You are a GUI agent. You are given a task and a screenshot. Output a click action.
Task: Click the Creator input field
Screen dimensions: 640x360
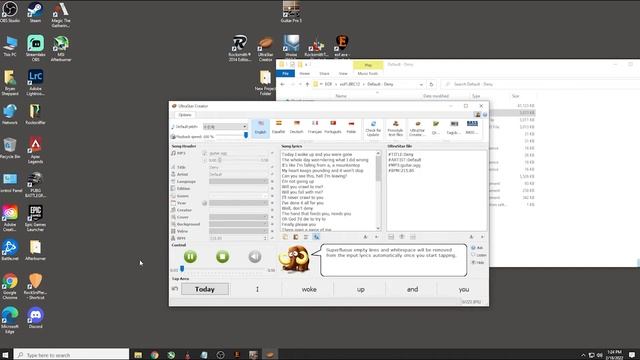tap(238, 210)
